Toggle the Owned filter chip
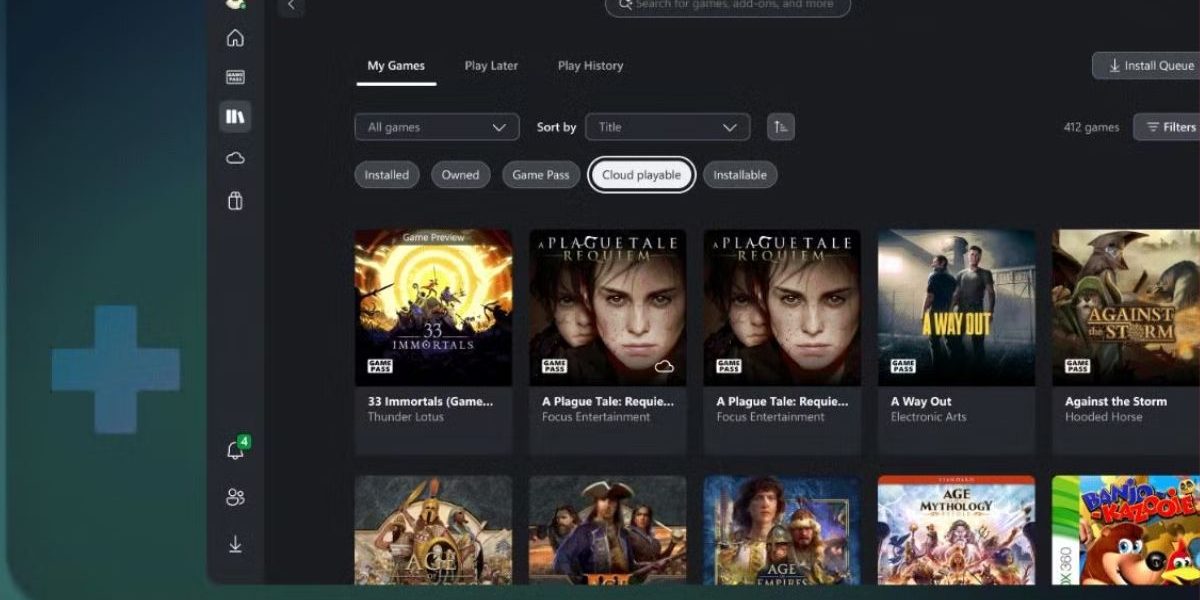Image resolution: width=1200 pixels, height=600 pixels. pyautogui.click(x=461, y=175)
